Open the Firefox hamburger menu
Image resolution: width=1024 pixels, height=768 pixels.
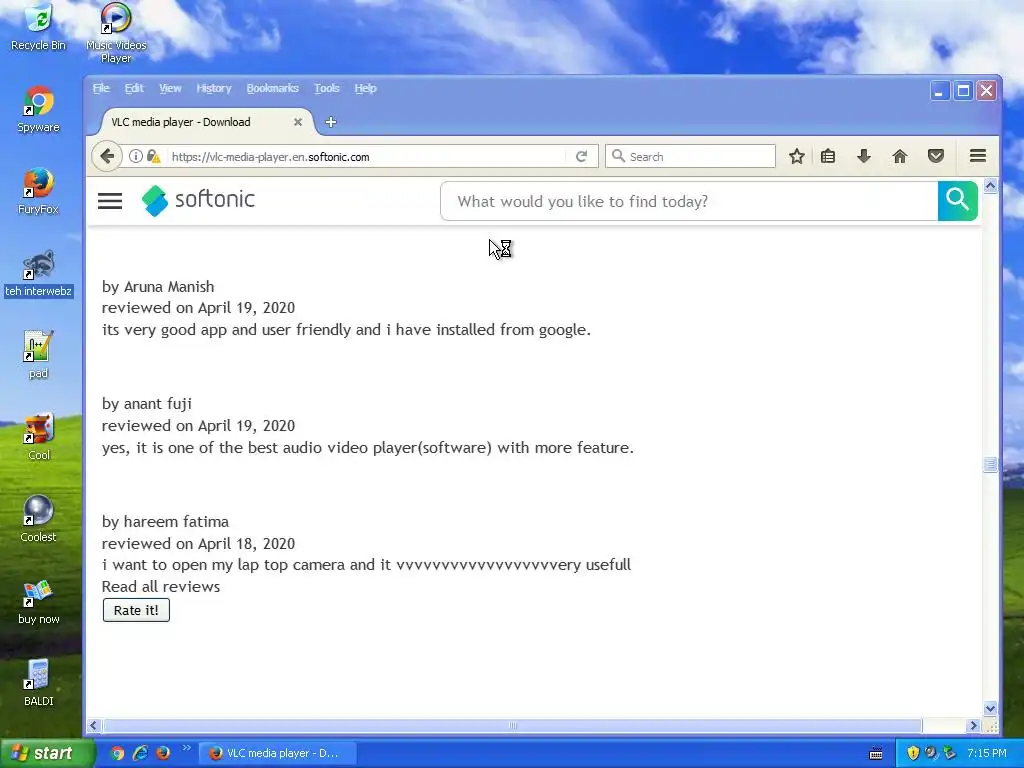[978, 155]
